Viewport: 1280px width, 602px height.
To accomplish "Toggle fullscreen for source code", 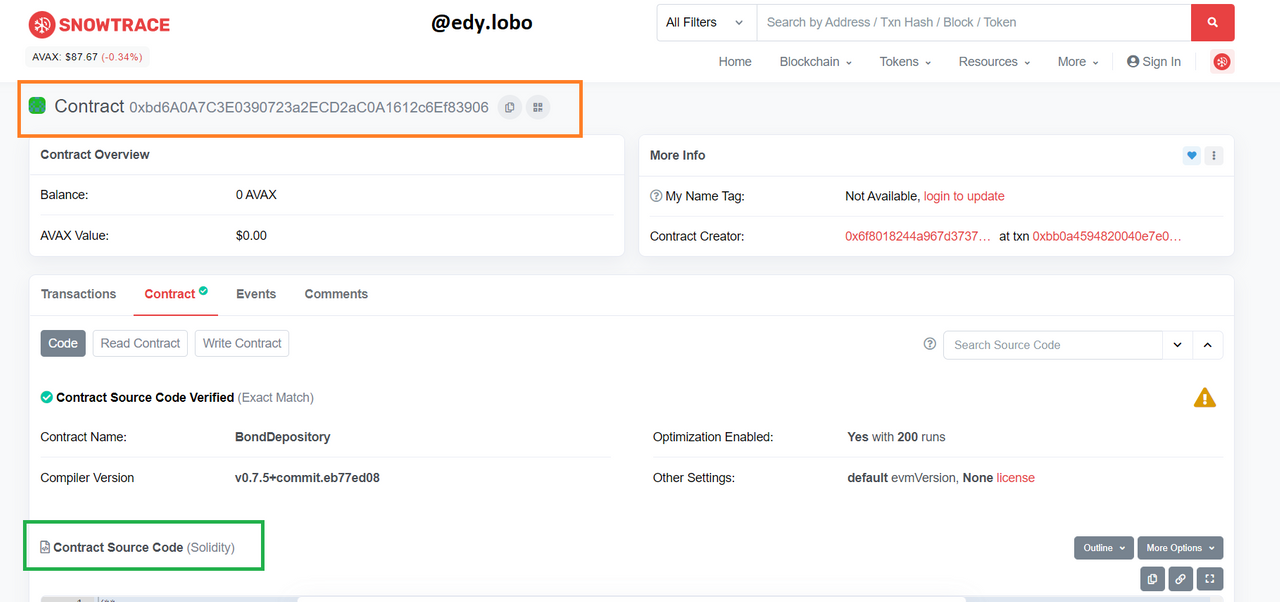I will point(1210,578).
